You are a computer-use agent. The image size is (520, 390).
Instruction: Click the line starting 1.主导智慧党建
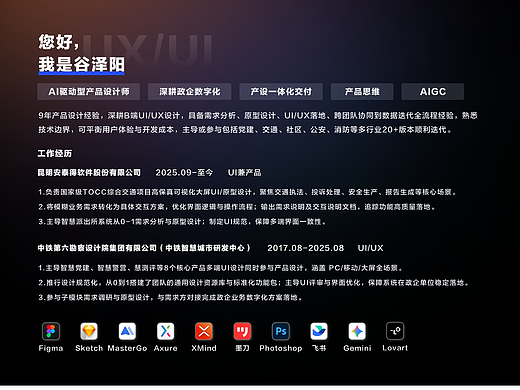click(221, 268)
